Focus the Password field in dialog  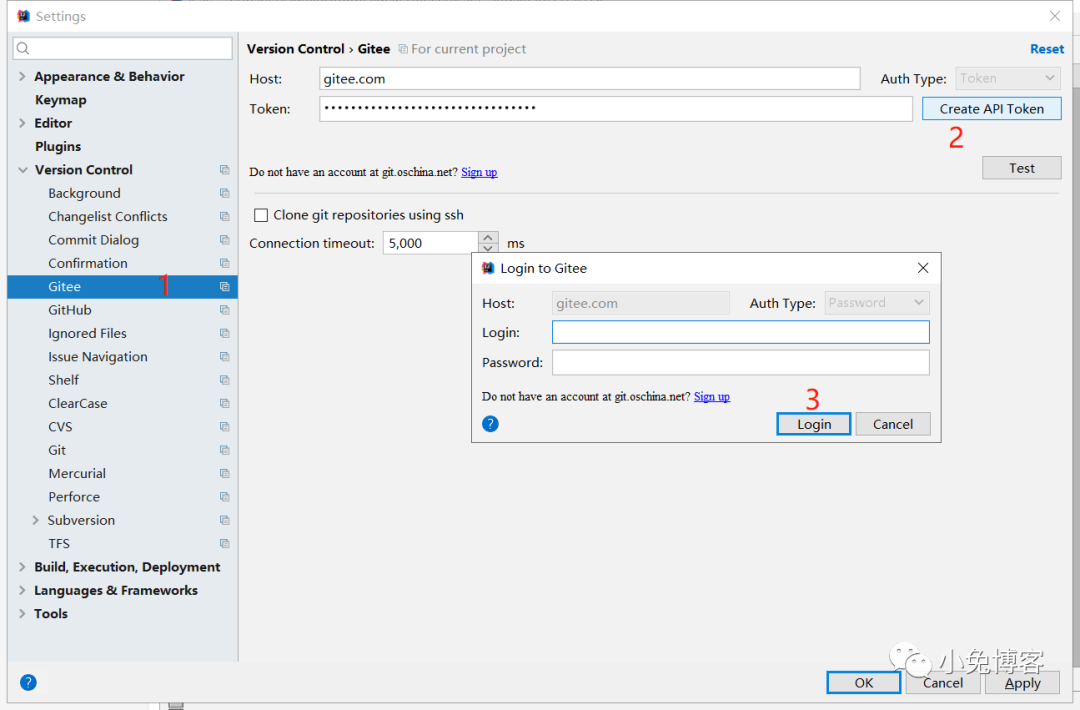(740, 363)
